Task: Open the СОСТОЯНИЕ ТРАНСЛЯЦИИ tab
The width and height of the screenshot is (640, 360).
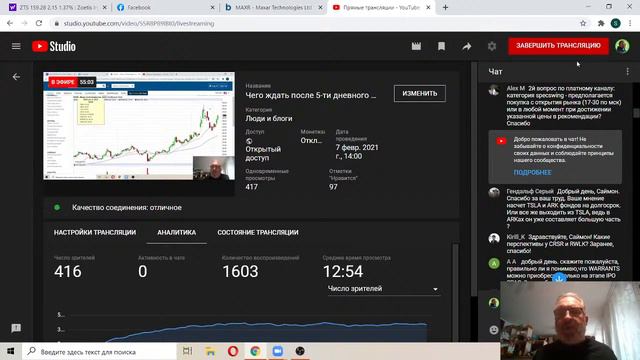Action: click(x=258, y=232)
